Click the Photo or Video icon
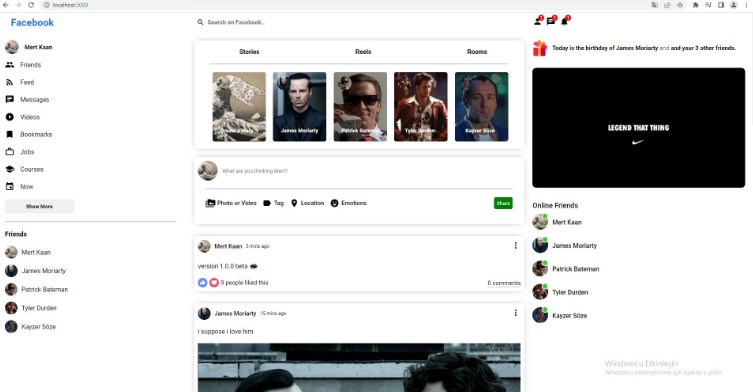 210,203
